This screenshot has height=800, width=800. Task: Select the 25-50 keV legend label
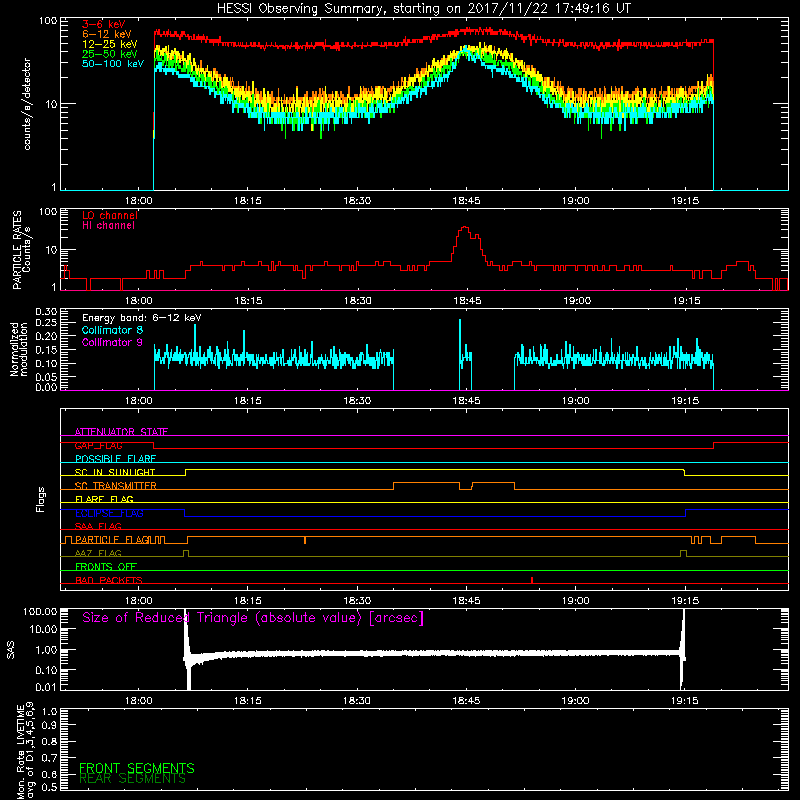(x=110, y=54)
